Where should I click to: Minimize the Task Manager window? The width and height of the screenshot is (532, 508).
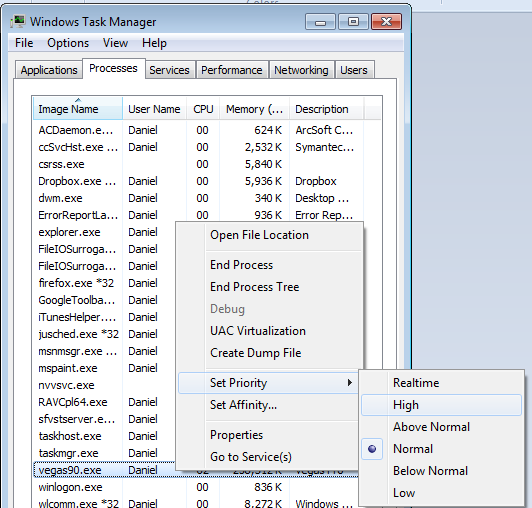320,22
